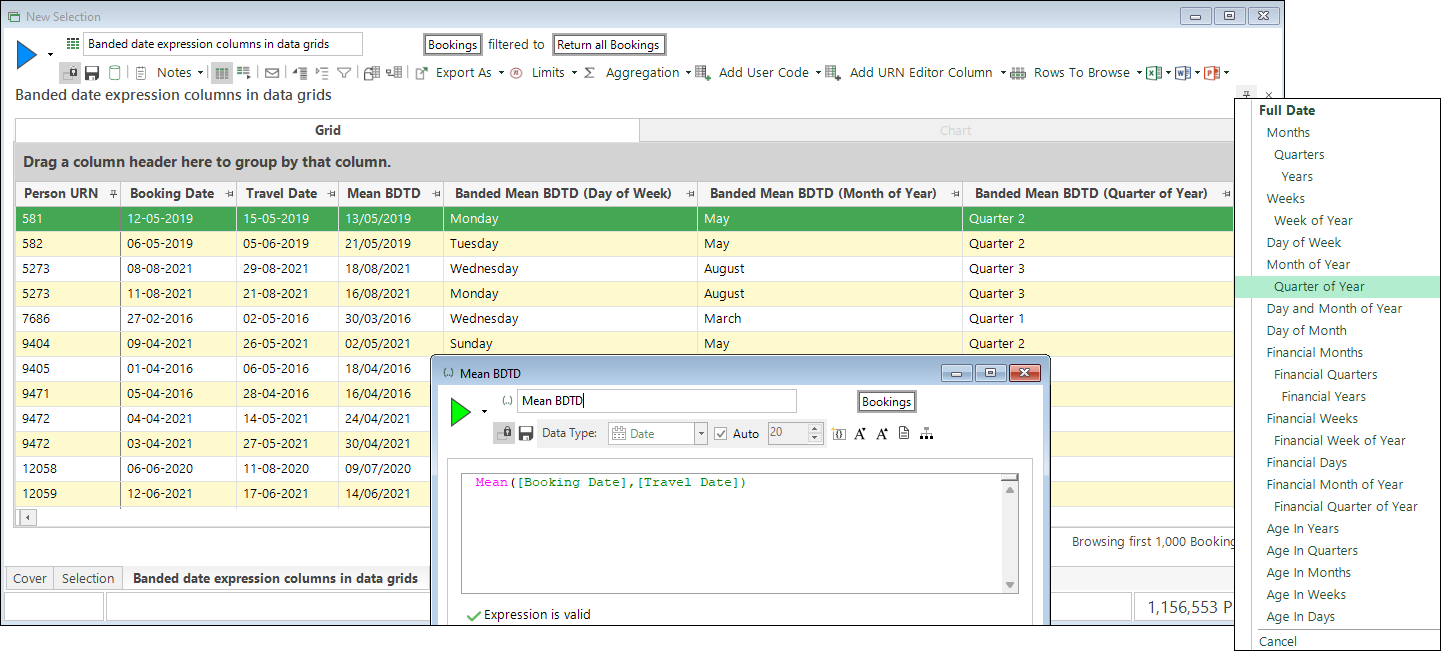Open dropdown arrow beside blue Build button
Viewport: 1441px width, 651px height.
pos(50,54)
